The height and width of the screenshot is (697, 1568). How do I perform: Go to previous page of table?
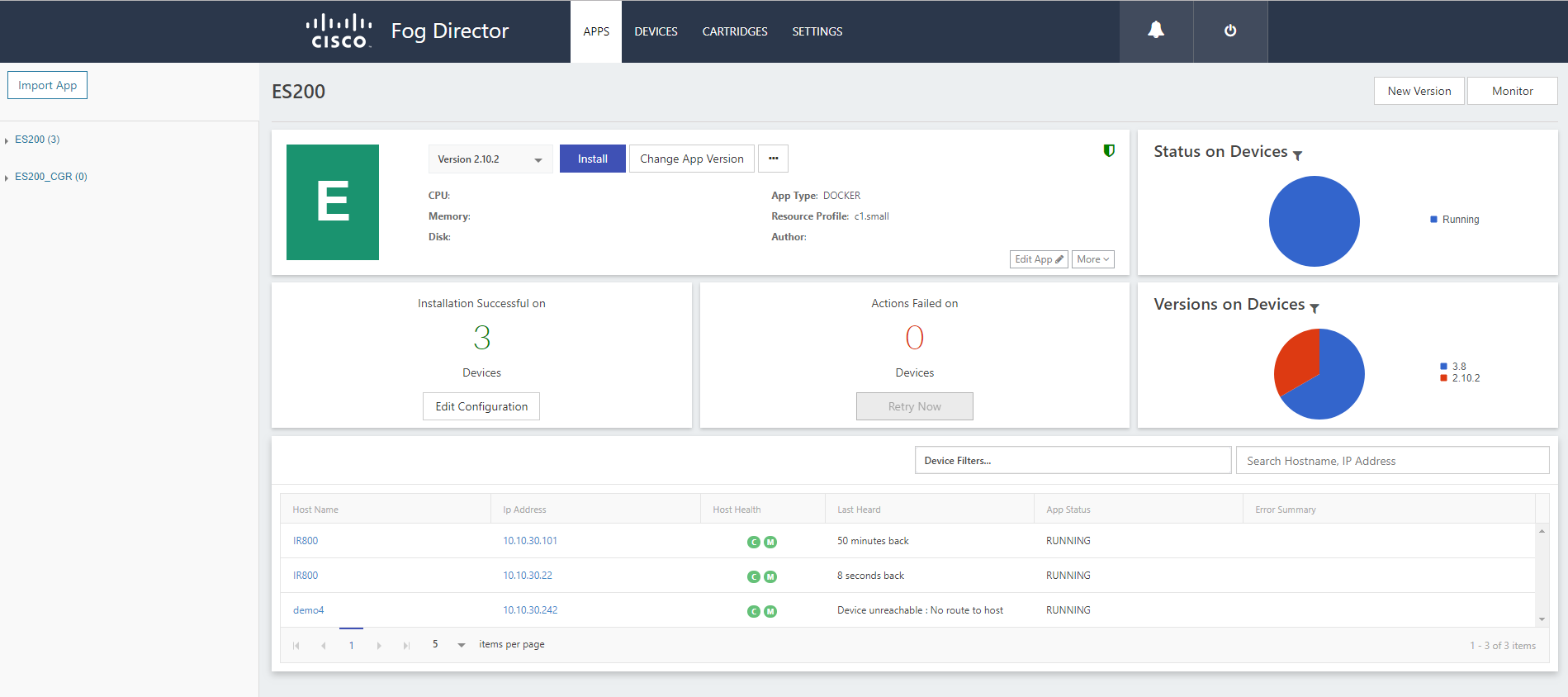(324, 646)
